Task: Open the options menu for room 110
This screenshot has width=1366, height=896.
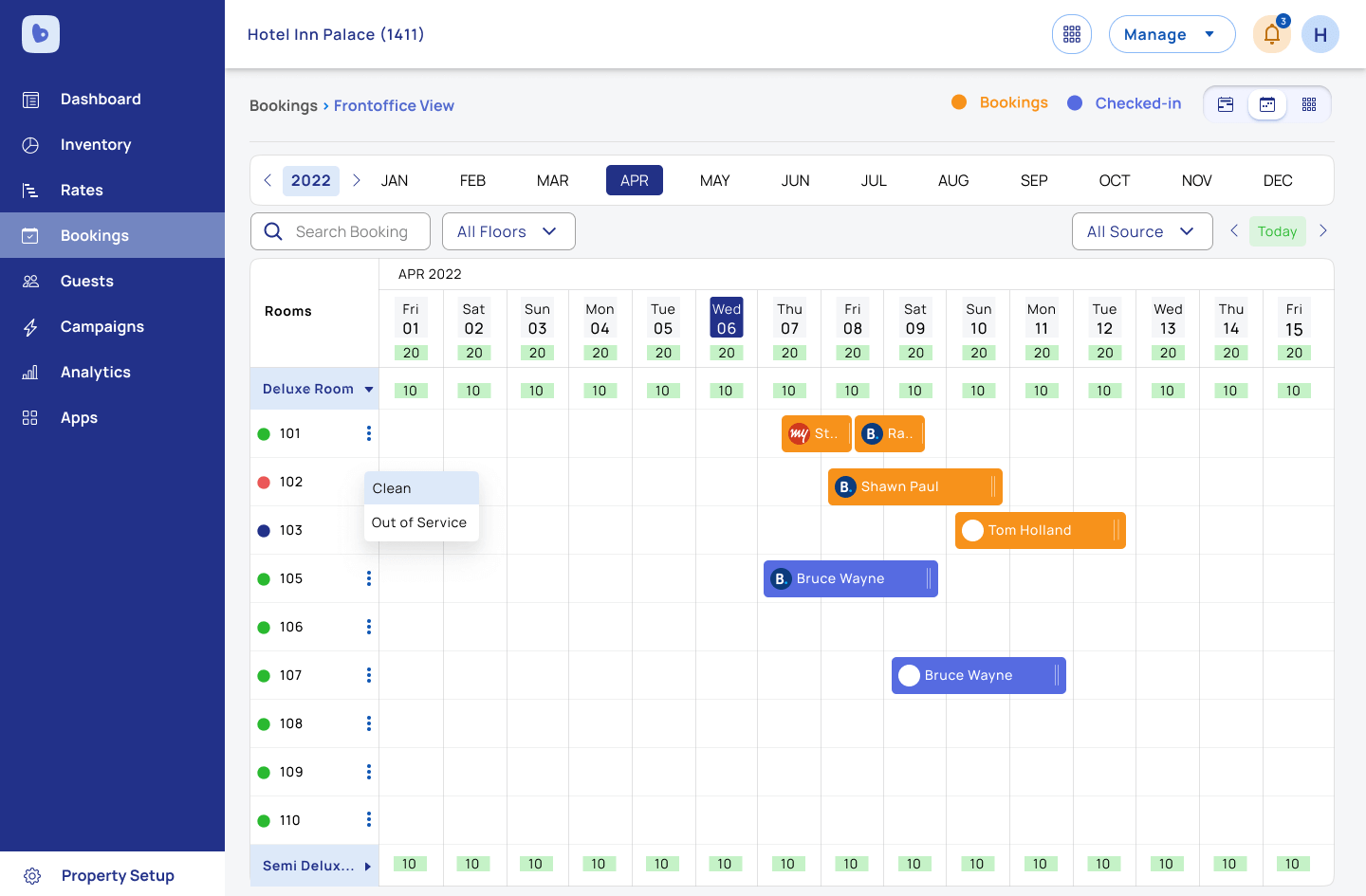Action: tap(369, 819)
